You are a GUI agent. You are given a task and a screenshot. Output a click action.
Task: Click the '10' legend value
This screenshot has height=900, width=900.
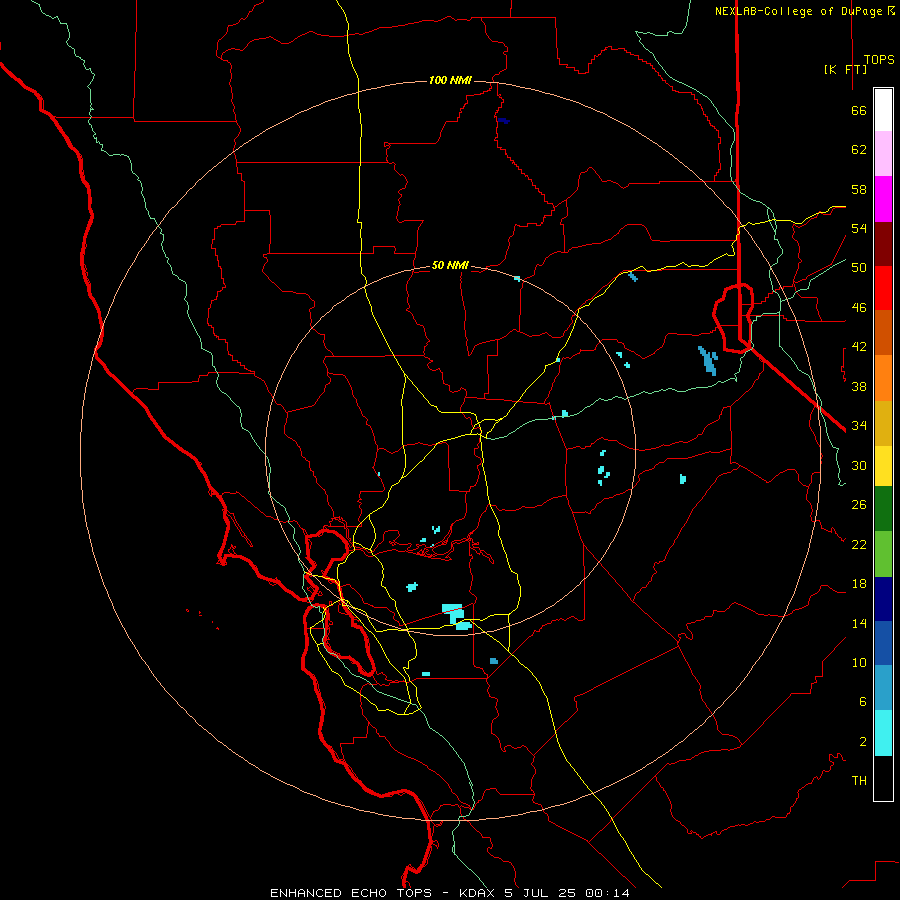click(859, 663)
